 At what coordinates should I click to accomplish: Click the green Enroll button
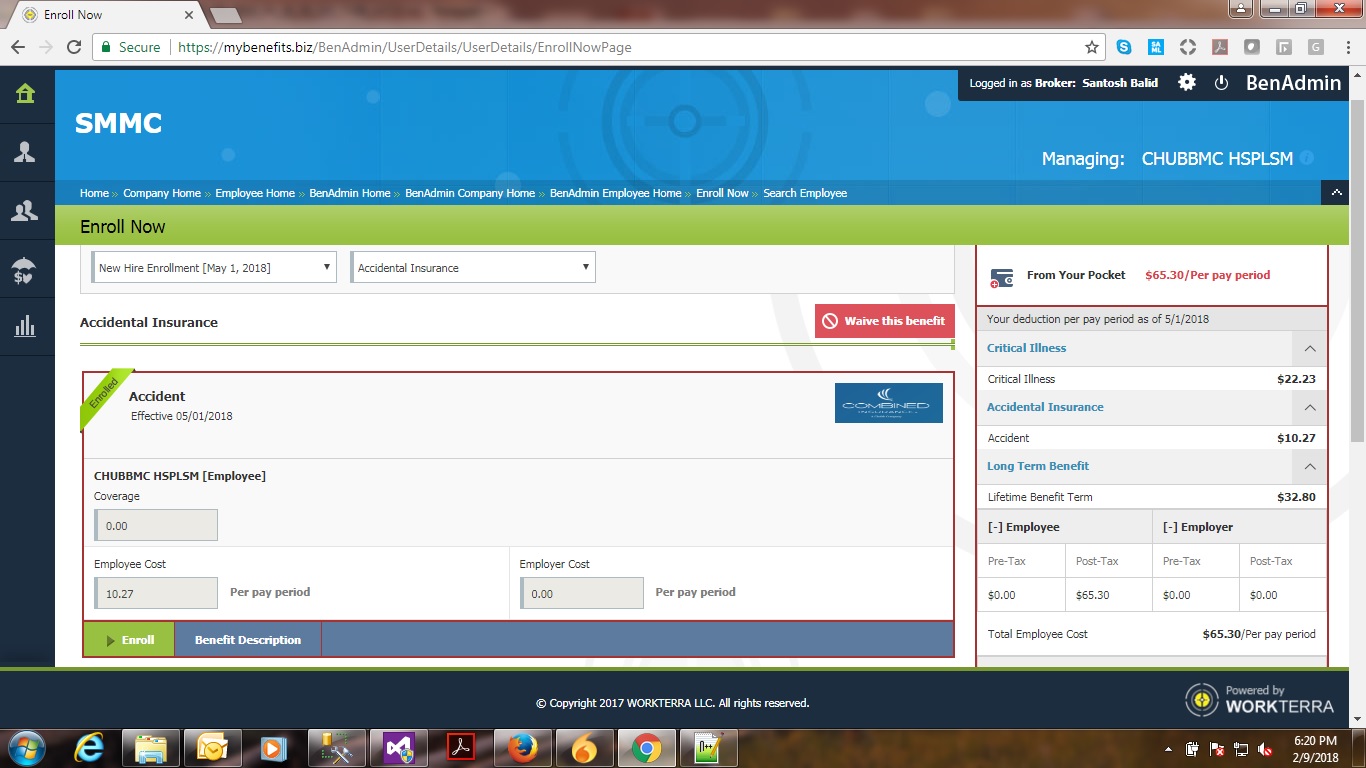click(x=129, y=640)
